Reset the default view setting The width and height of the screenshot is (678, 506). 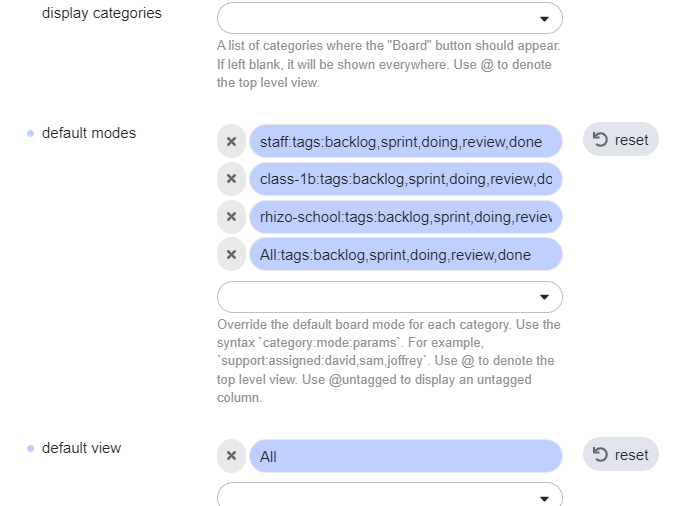[x=620, y=455]
